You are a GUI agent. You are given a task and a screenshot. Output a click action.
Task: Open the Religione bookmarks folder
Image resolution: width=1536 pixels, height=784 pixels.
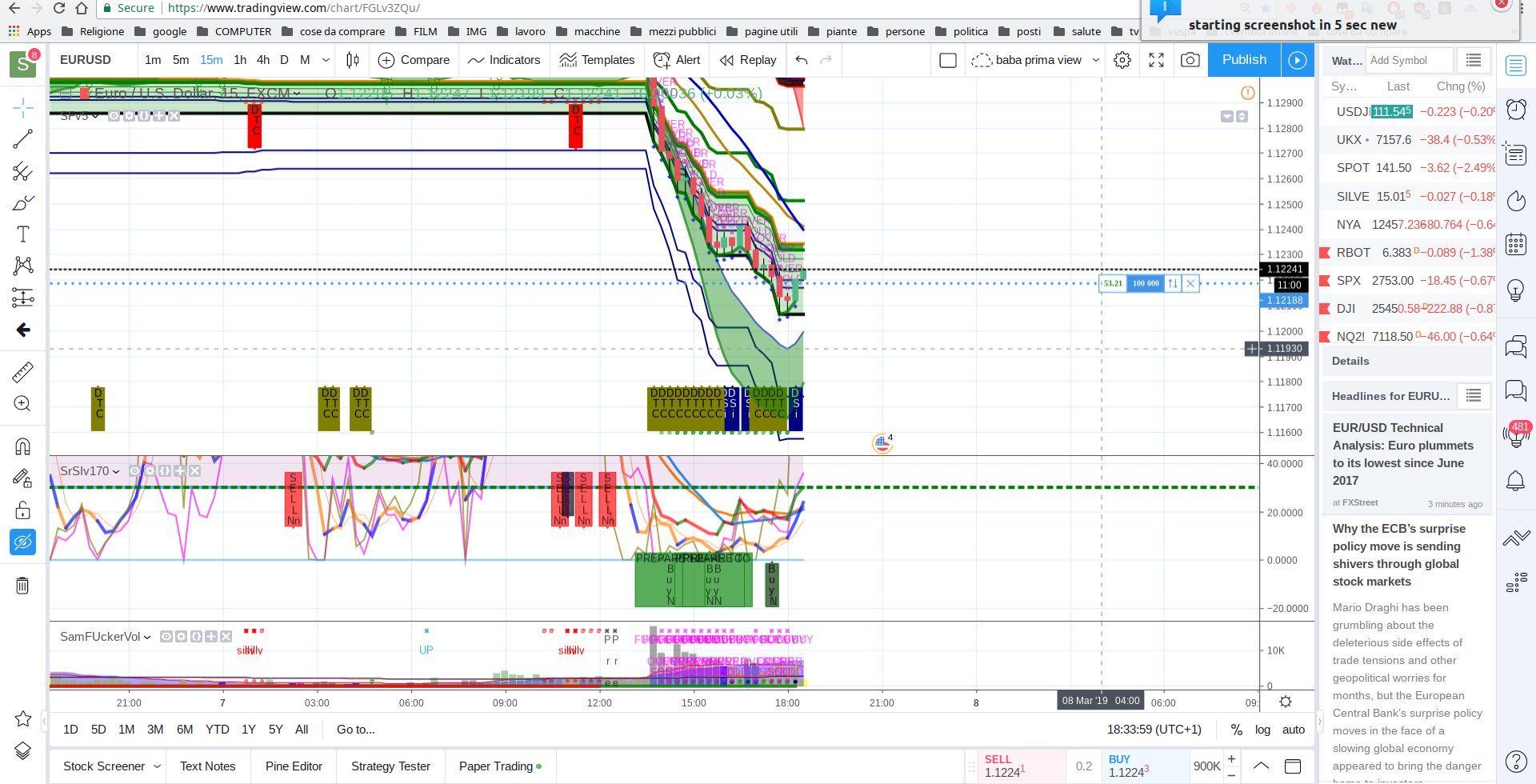click(93, 31)
